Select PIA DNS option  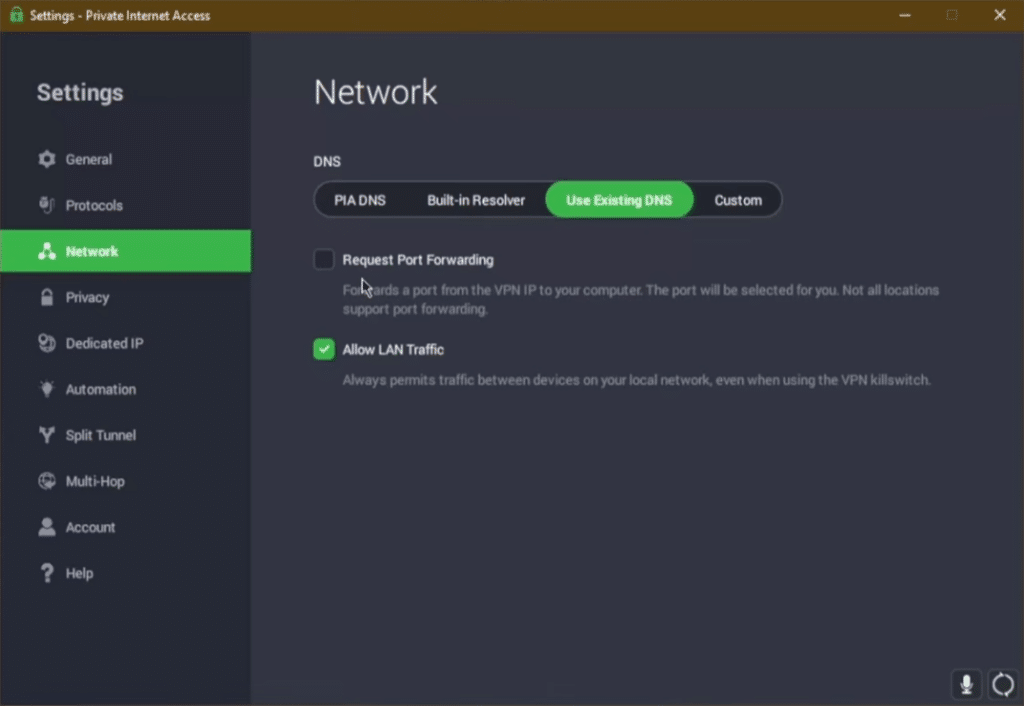pyautogui.click(x=360, y=200)
